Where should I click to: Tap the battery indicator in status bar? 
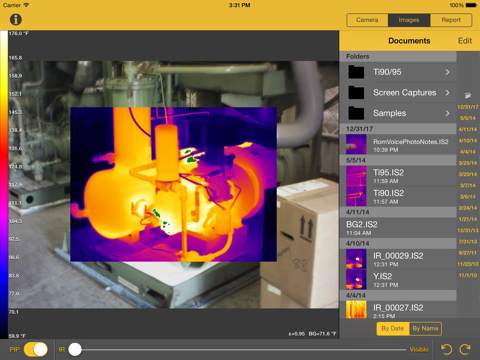pyautogui.click(x=471, y=5)
